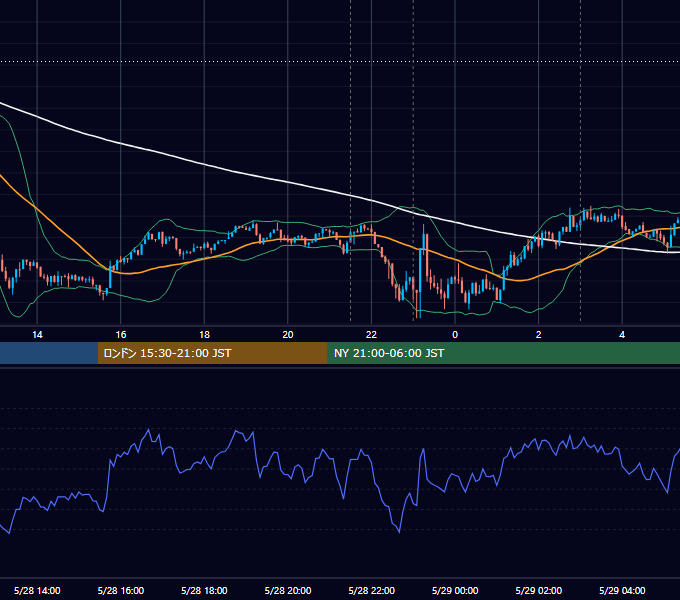
Task: Click the blue session bar before London
Action: point(49,353)
